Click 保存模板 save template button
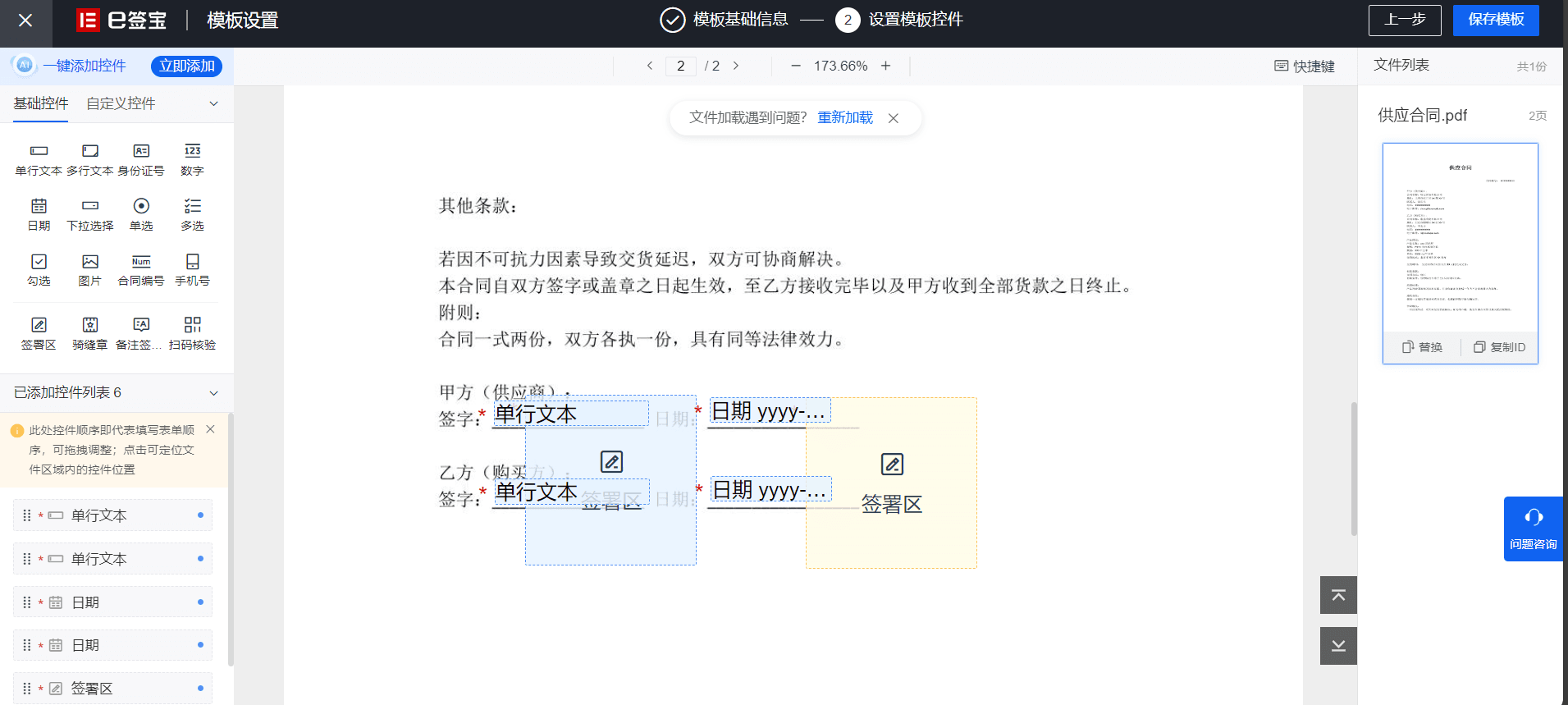This screenshot has height=705, width=1568. 1496,21
